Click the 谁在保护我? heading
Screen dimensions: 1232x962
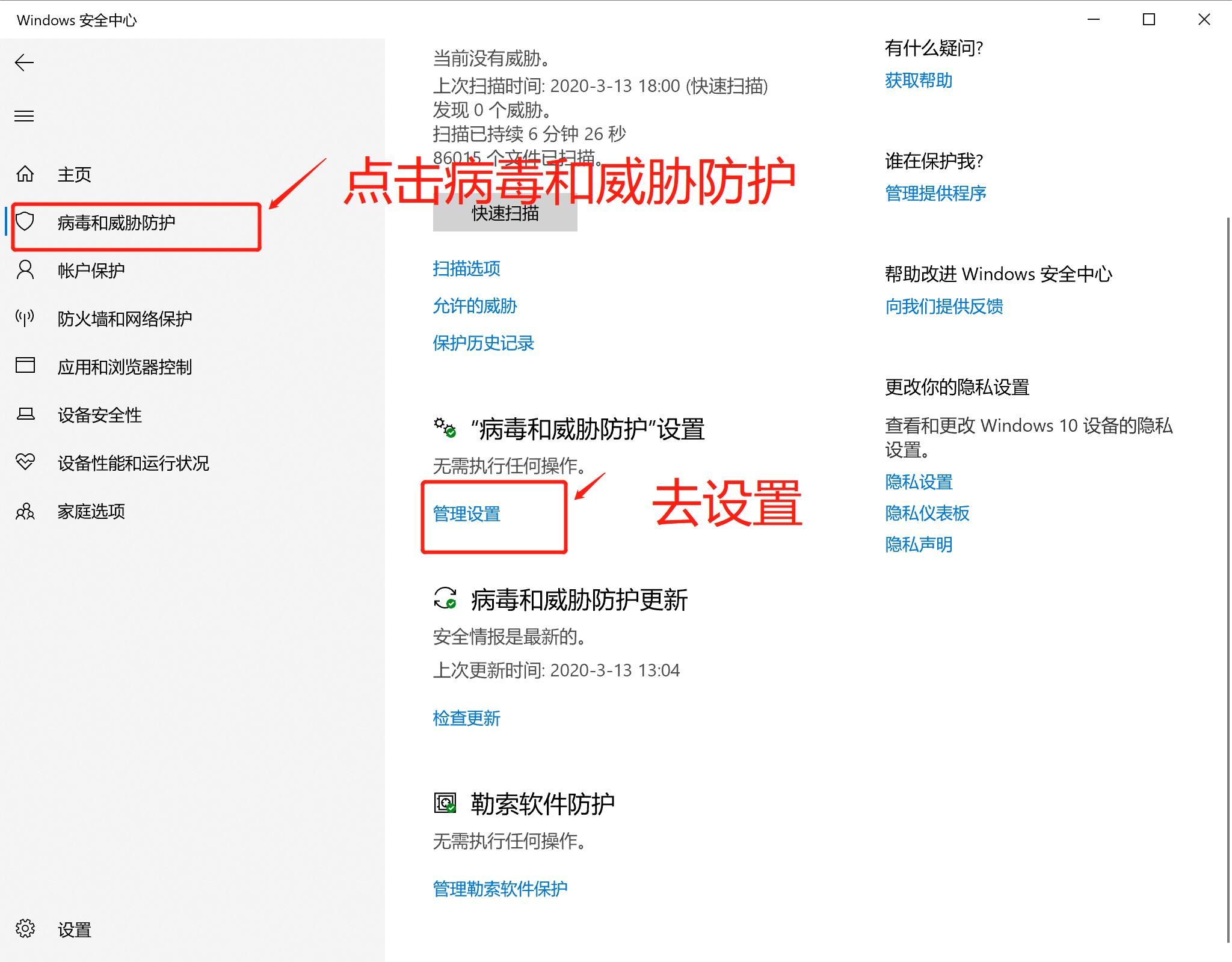[934, 161]
